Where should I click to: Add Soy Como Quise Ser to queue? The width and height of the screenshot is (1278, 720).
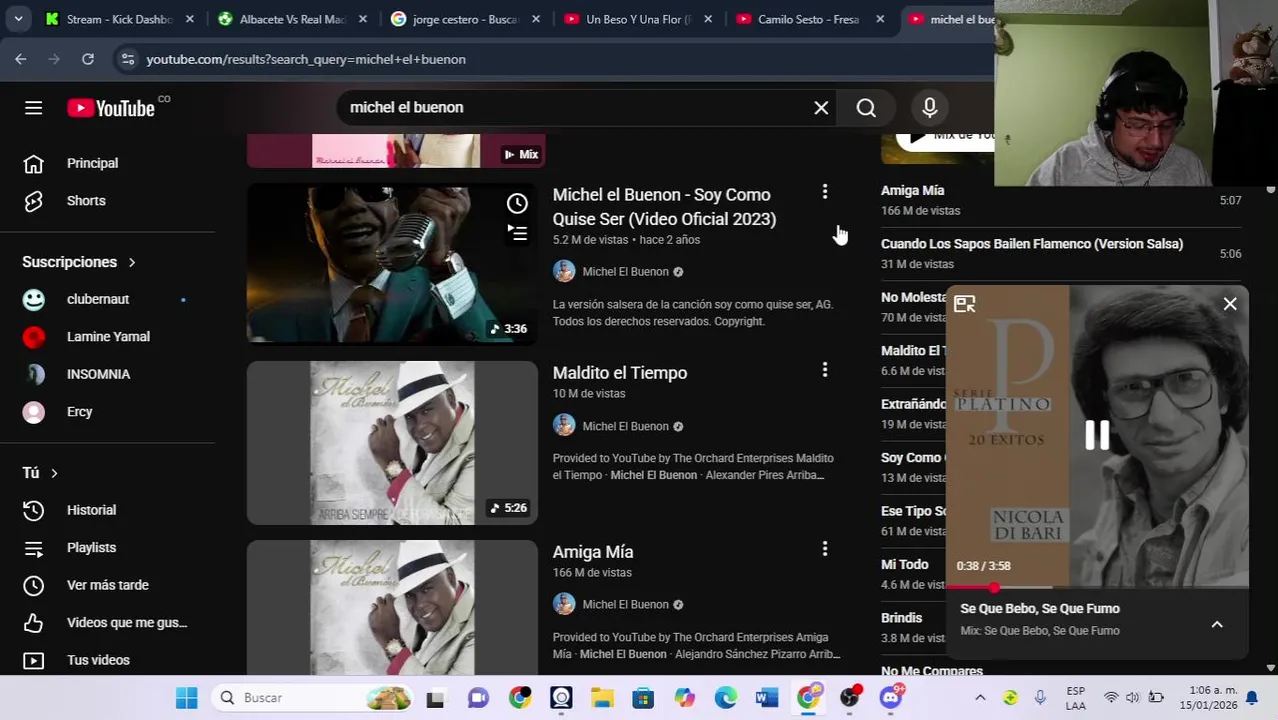pyautogui.click(x=517, y=233)
